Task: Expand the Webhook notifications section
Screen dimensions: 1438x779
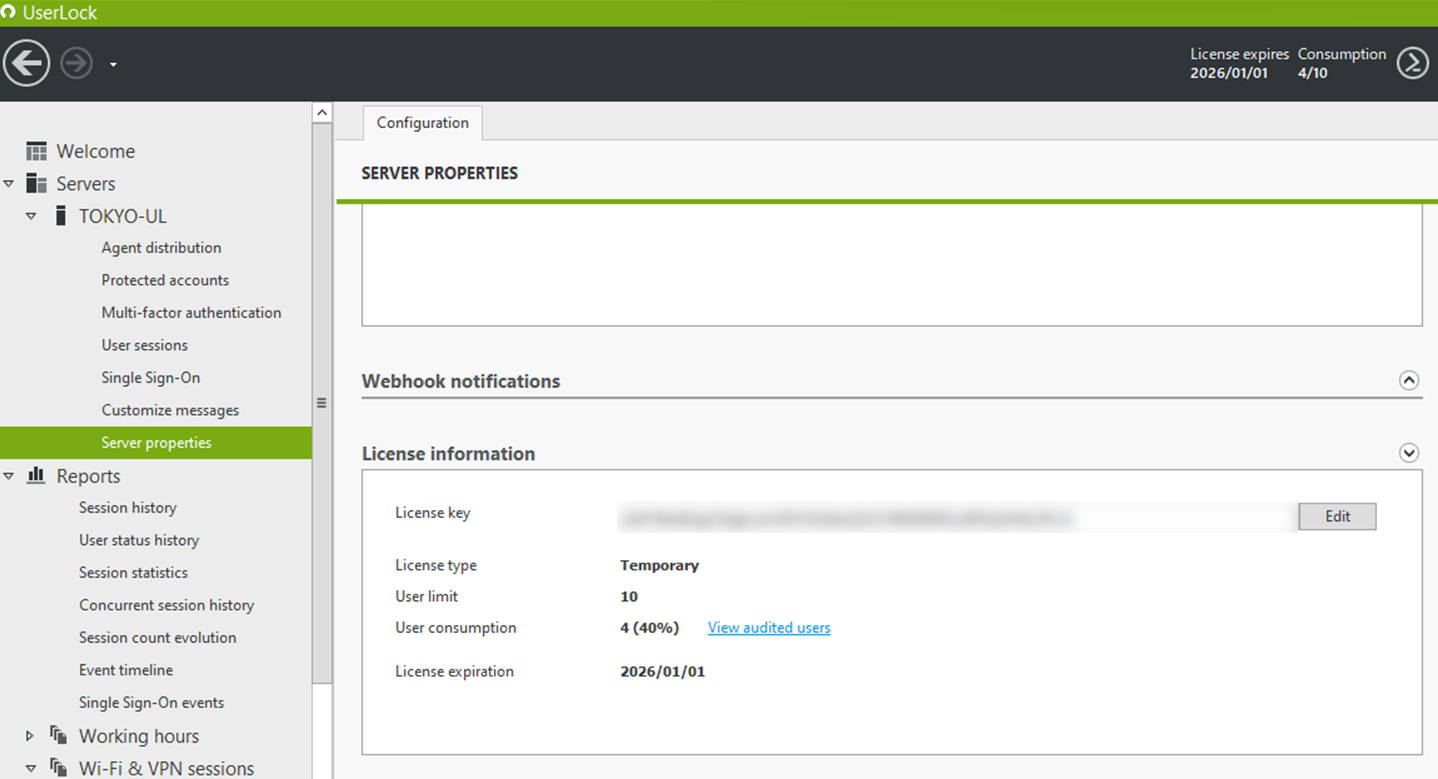Action: coord(1409,380)
